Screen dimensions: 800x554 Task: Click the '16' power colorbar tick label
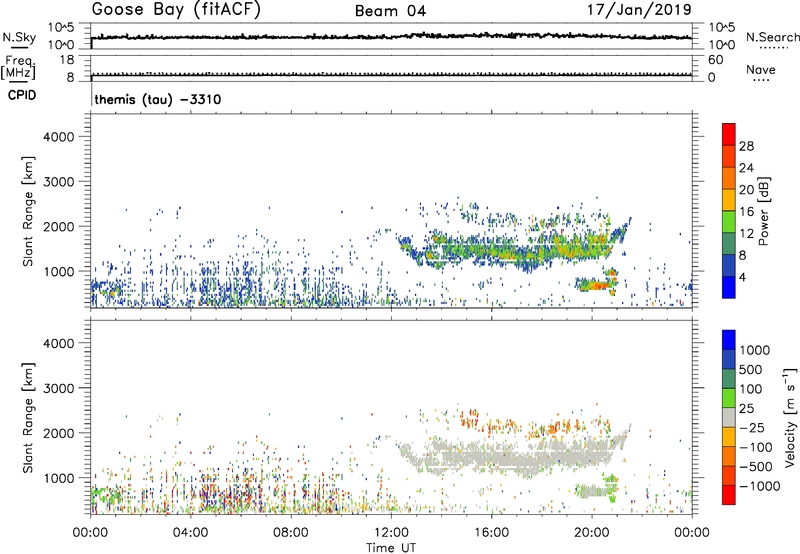coord(746,212)
